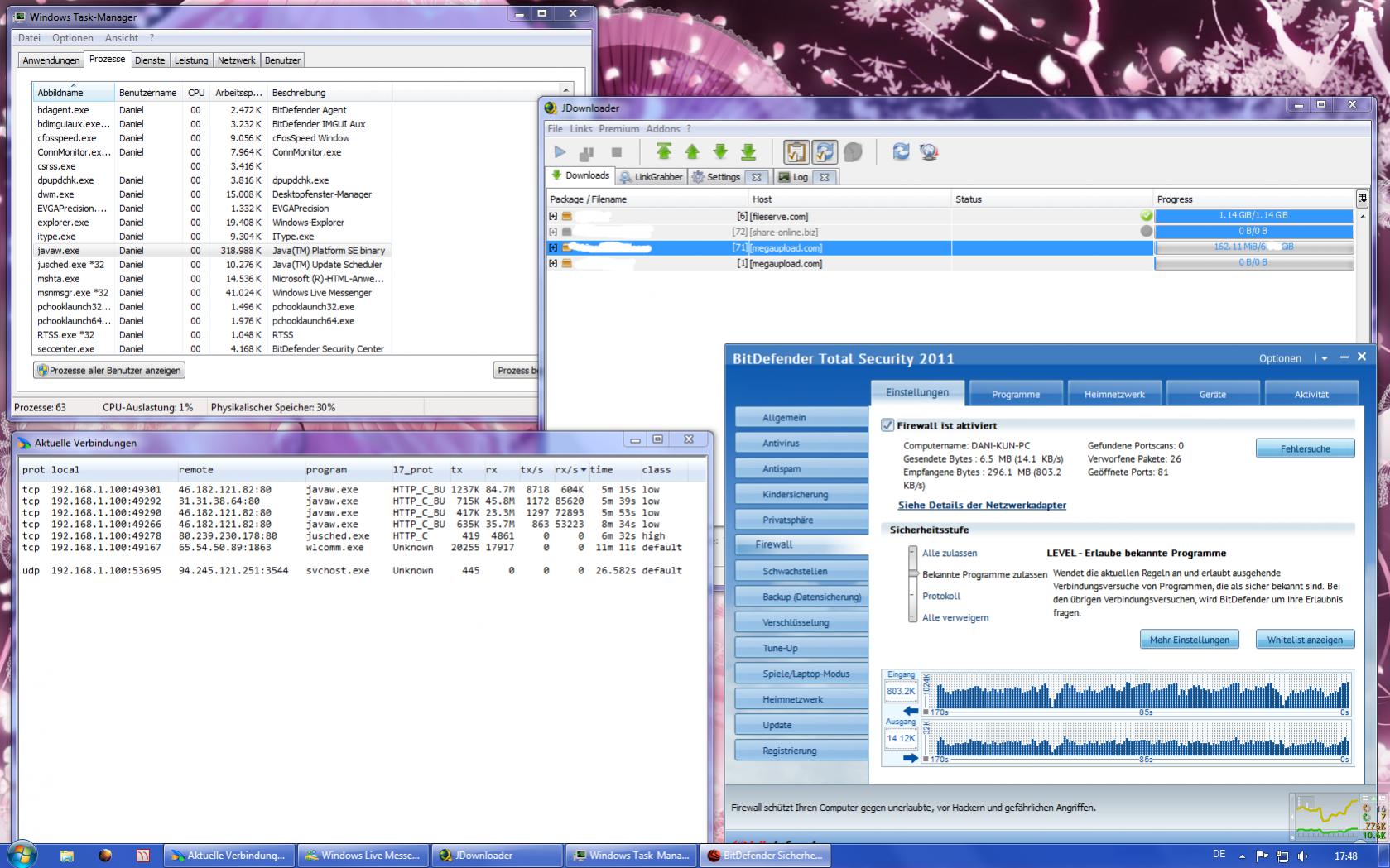Move selected package to bottom in JDownloader

tap(748, 151)
